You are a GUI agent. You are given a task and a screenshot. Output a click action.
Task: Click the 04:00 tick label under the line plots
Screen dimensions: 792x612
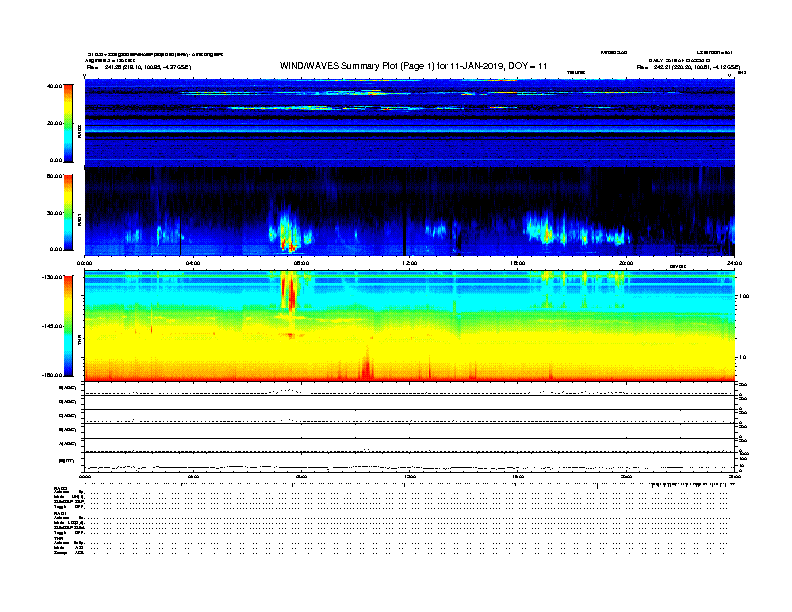pyautogui.click(x=193, y=476)
